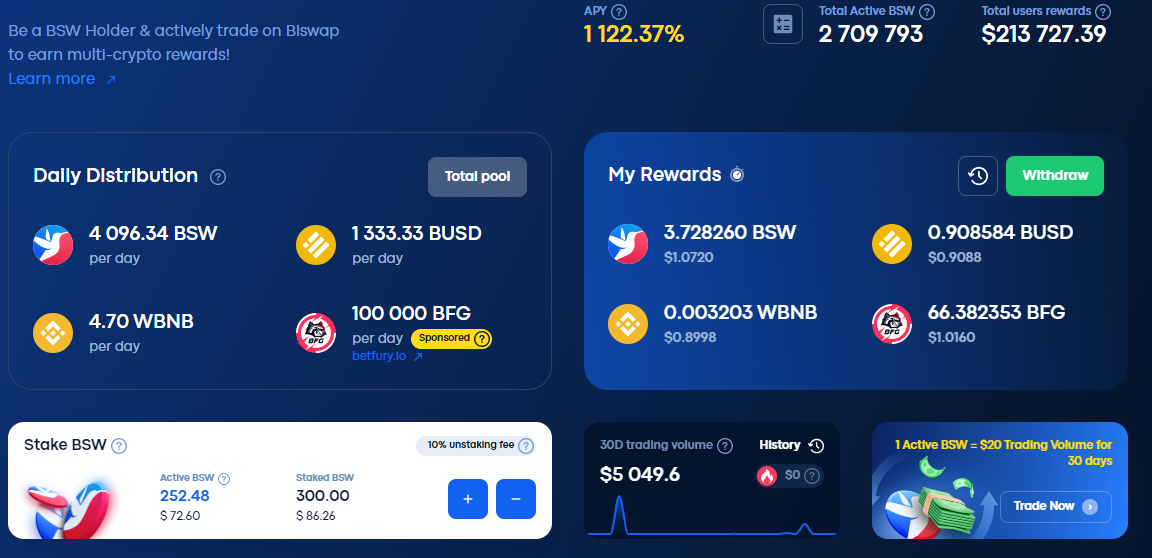
Task: Open the APY calculator icon
Action: 782,24
